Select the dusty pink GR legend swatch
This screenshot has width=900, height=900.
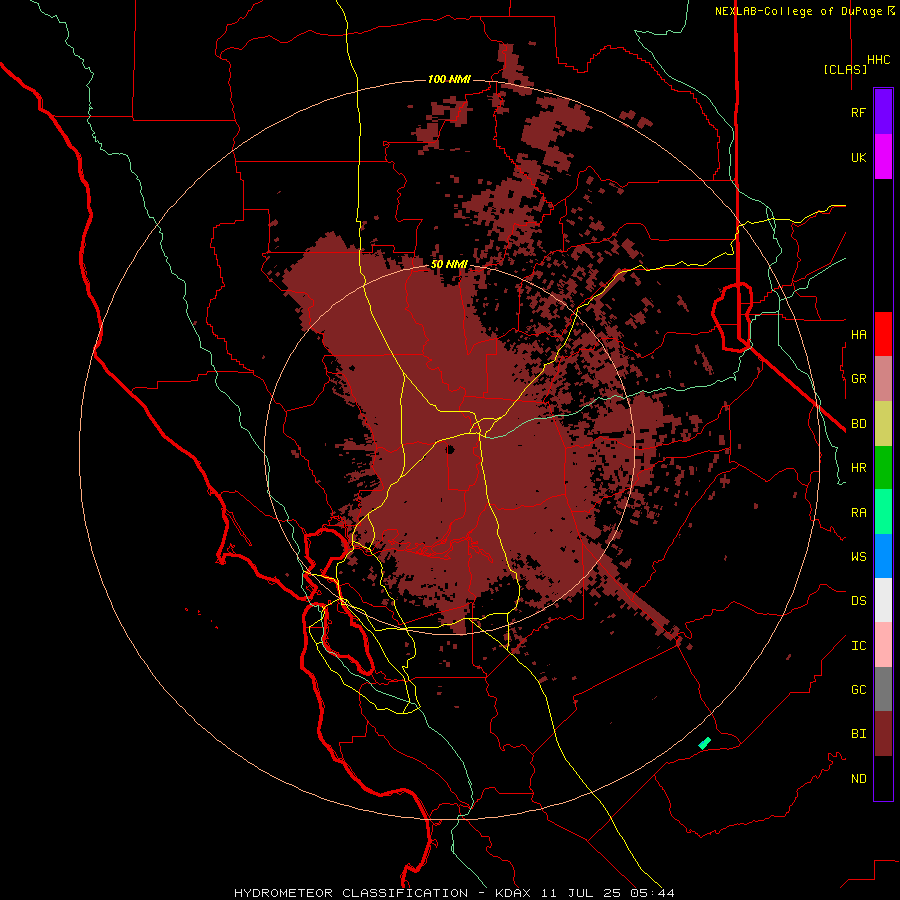pos(883,379)
